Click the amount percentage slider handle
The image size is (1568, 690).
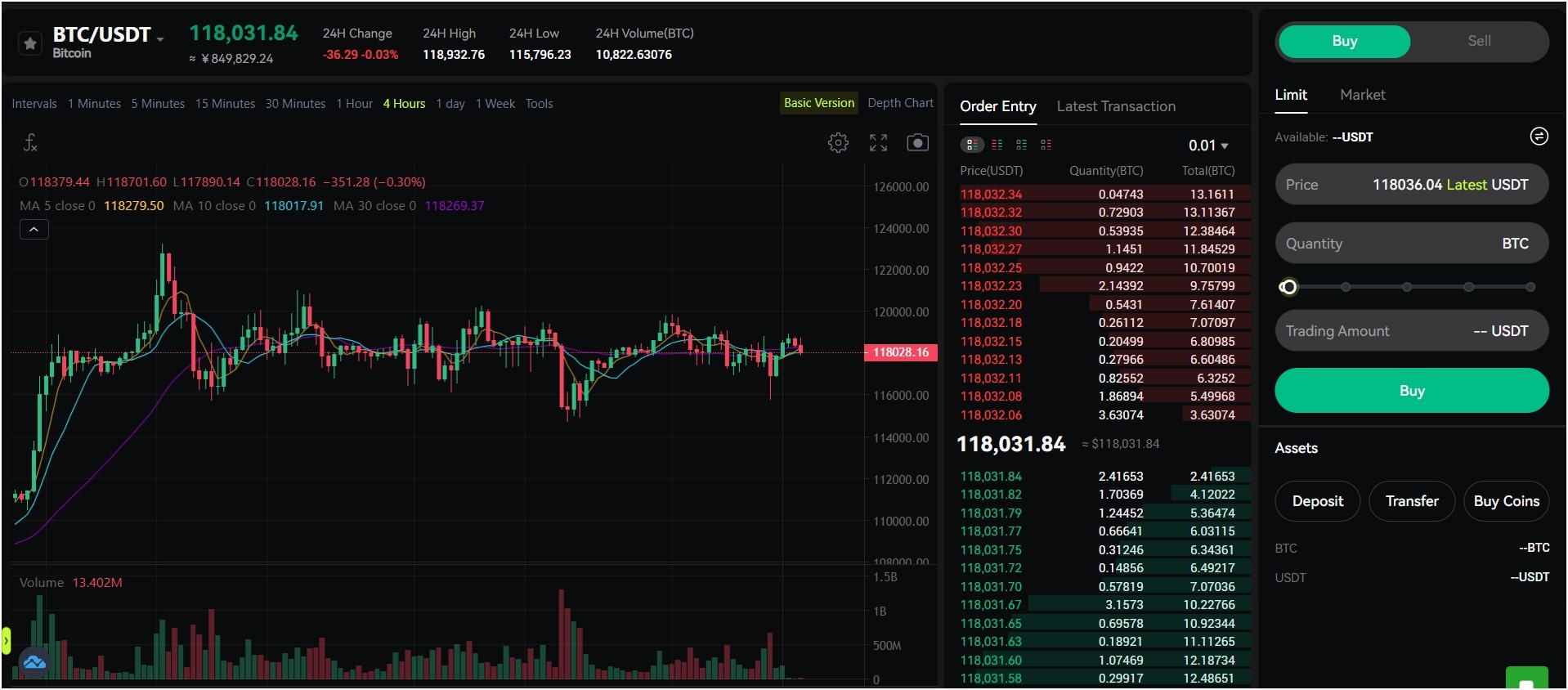[1288, 287]
